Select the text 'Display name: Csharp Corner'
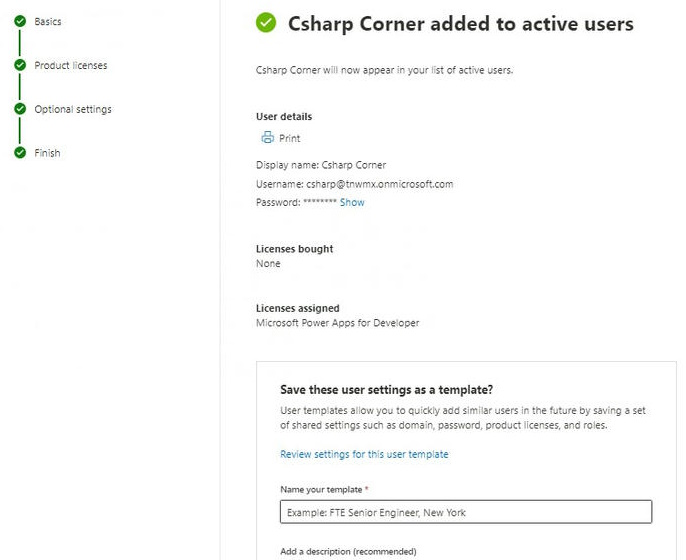 pos(321,165)
